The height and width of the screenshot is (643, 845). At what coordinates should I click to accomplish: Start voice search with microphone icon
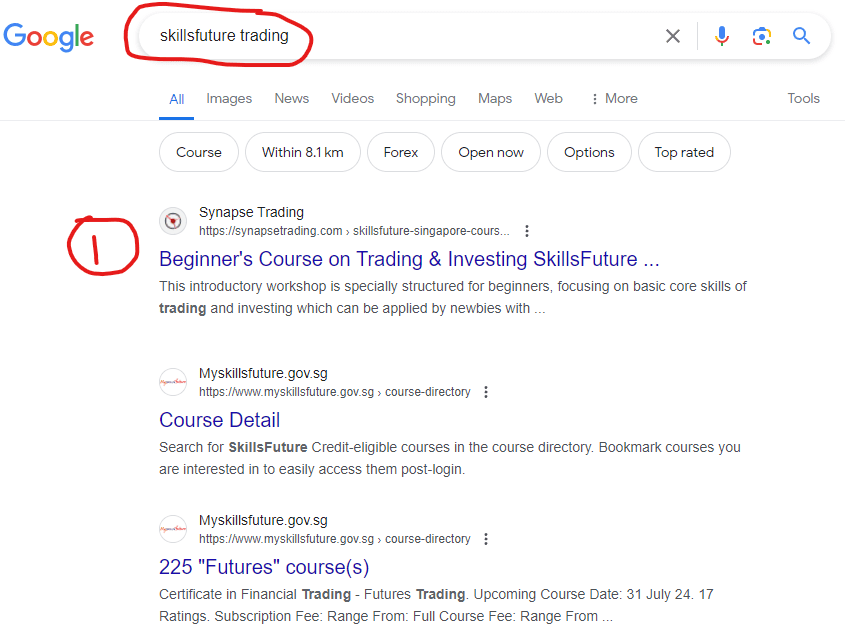coord(721,37)
